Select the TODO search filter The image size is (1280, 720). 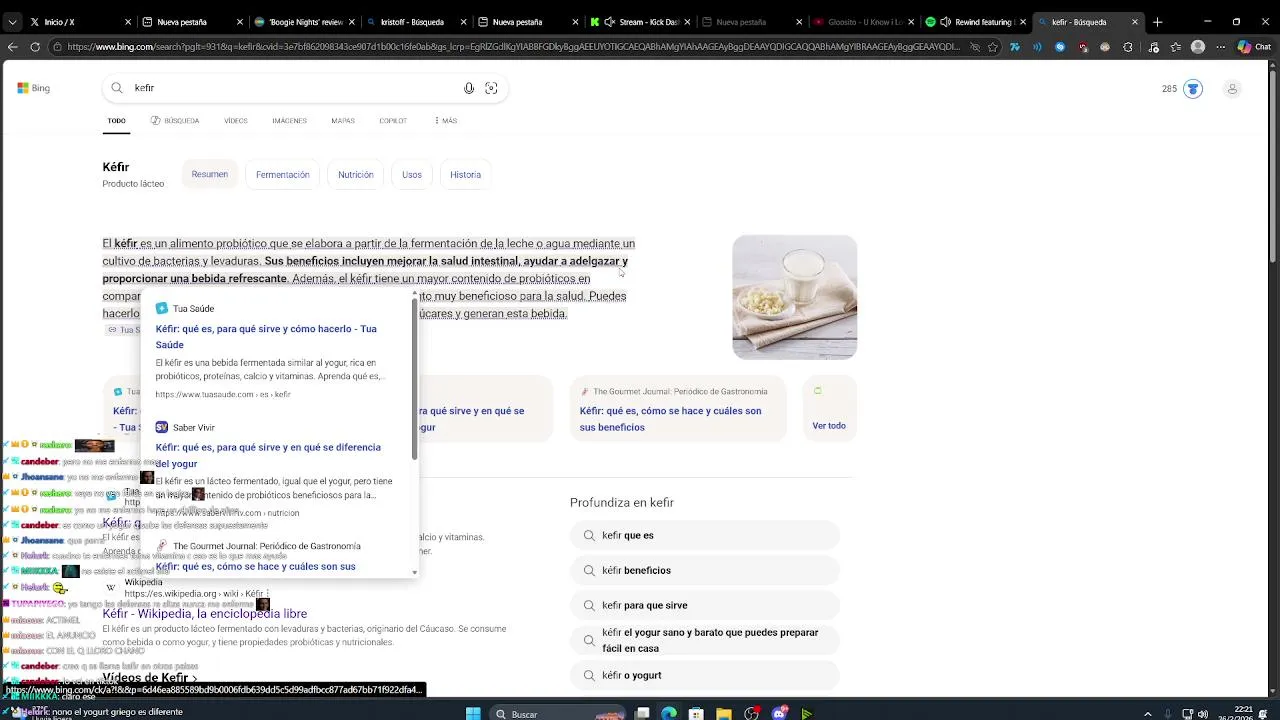[x=117, y=121]
